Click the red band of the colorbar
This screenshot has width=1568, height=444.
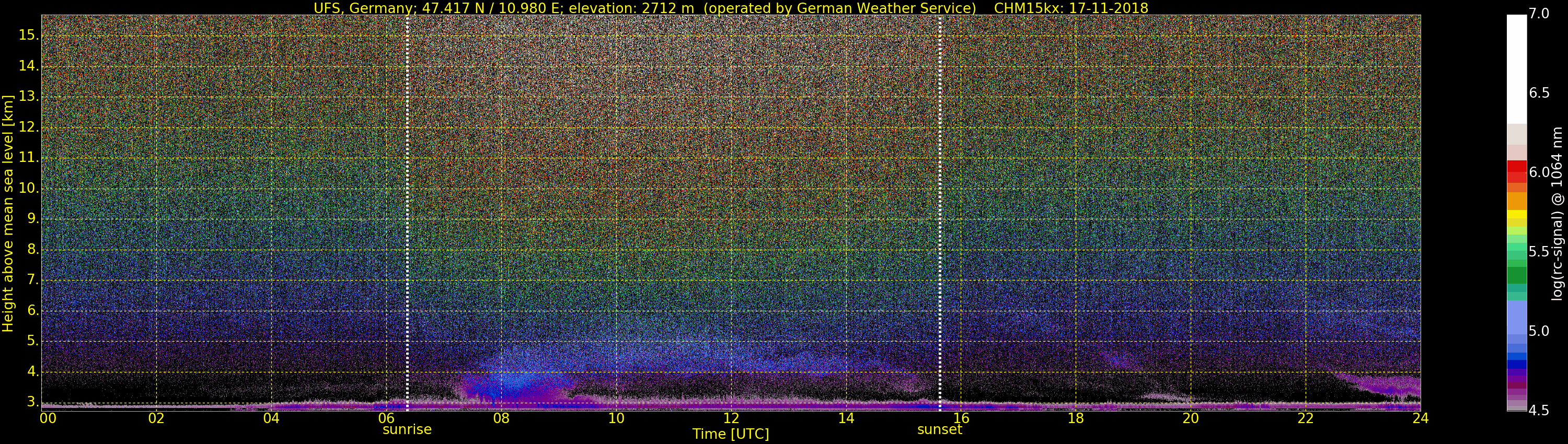(1517, 166)
